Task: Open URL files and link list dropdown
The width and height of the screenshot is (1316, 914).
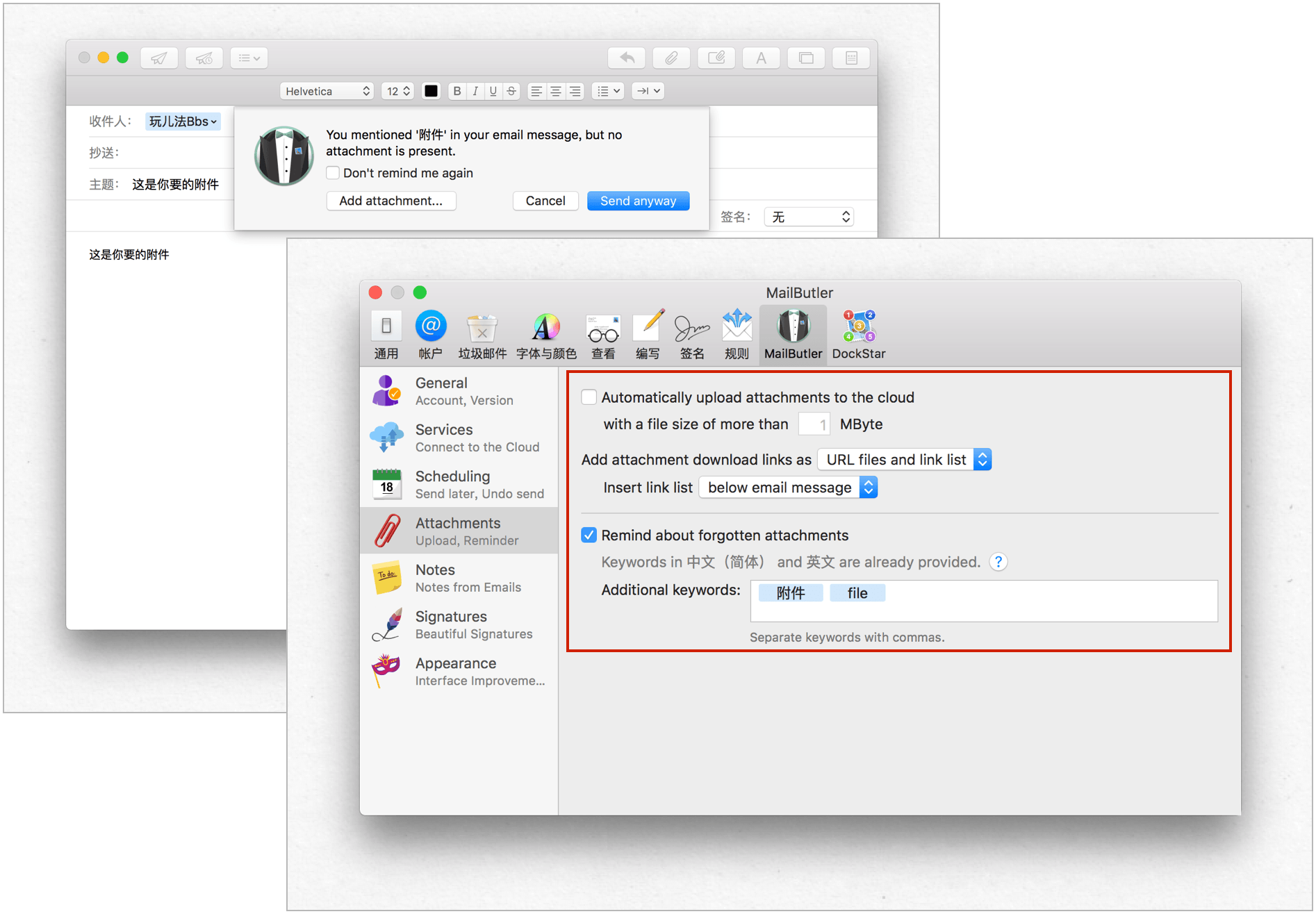Action: click(905, 460)
